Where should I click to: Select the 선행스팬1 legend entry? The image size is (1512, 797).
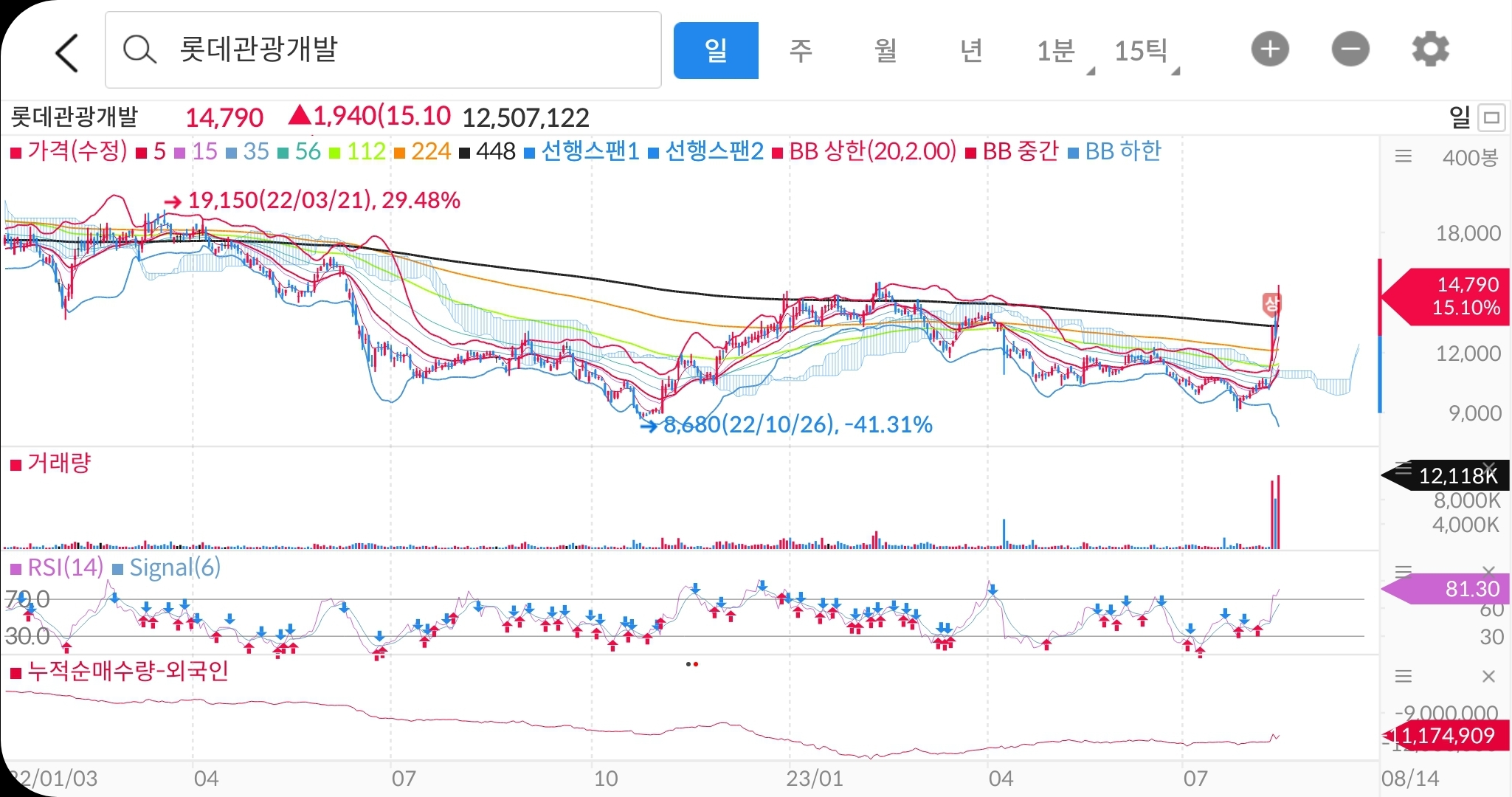pos(581,151)
